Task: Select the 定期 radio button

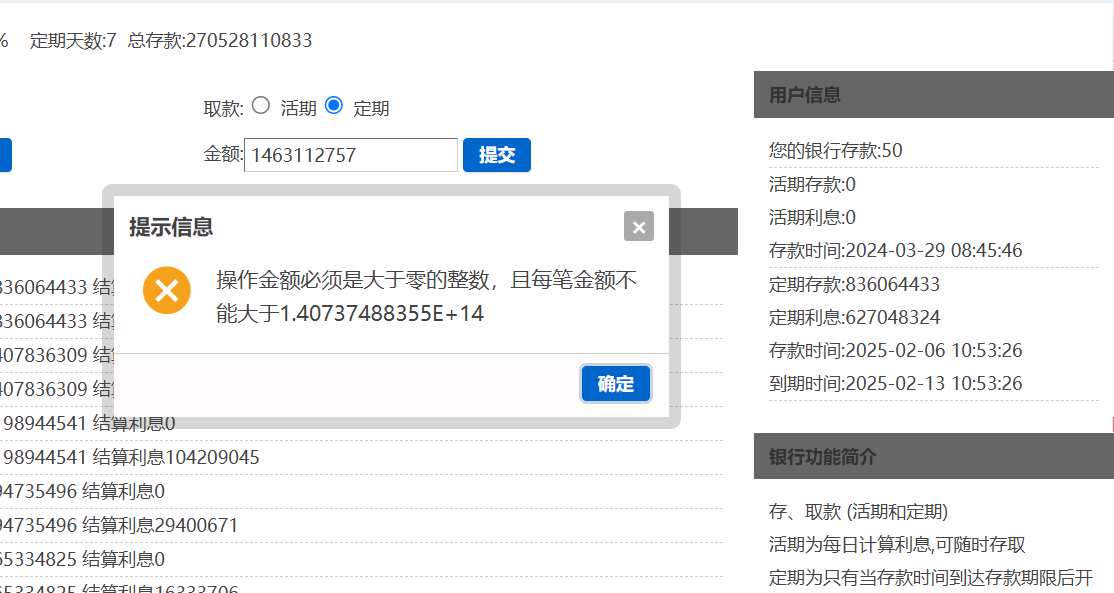Action: click(334, 105)
